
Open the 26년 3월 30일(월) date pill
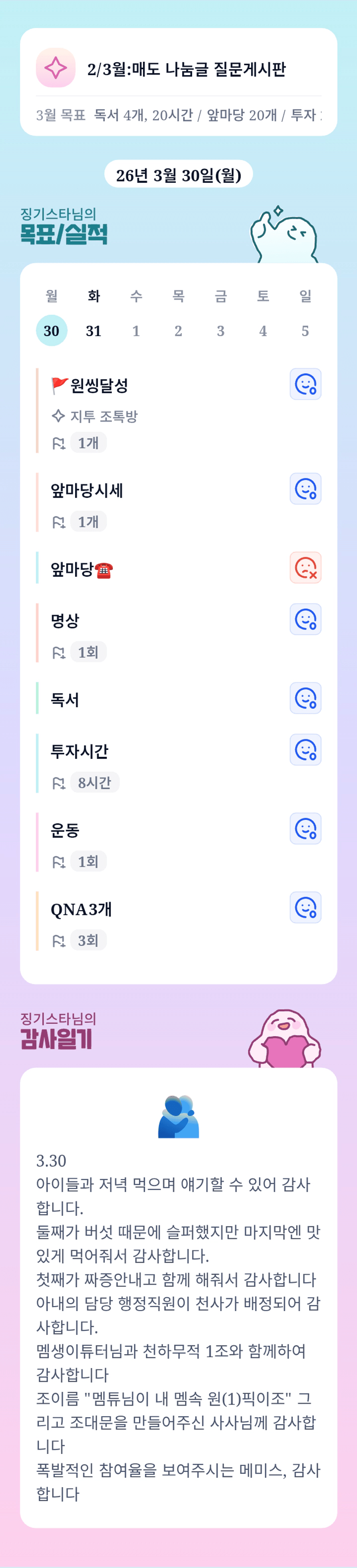click(x=178, y=175)
